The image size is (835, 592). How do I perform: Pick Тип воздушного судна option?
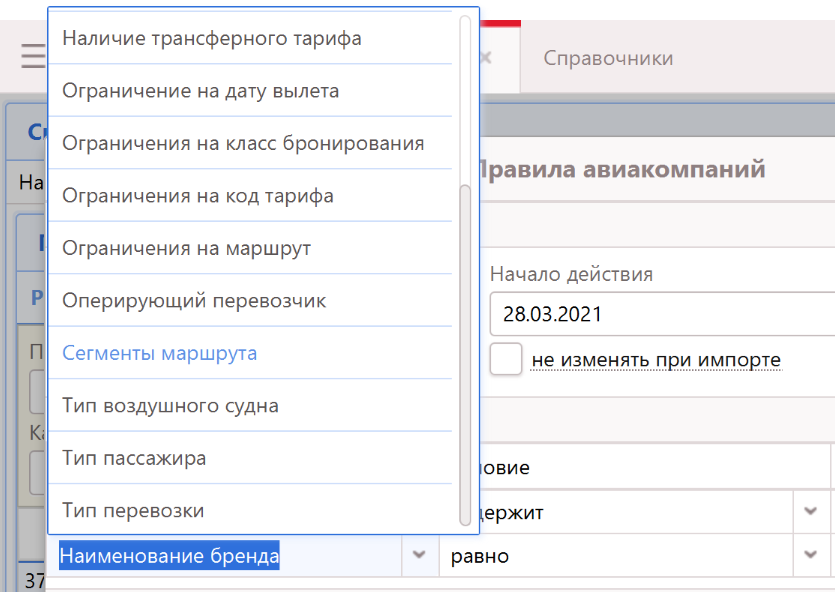point(170,406)
